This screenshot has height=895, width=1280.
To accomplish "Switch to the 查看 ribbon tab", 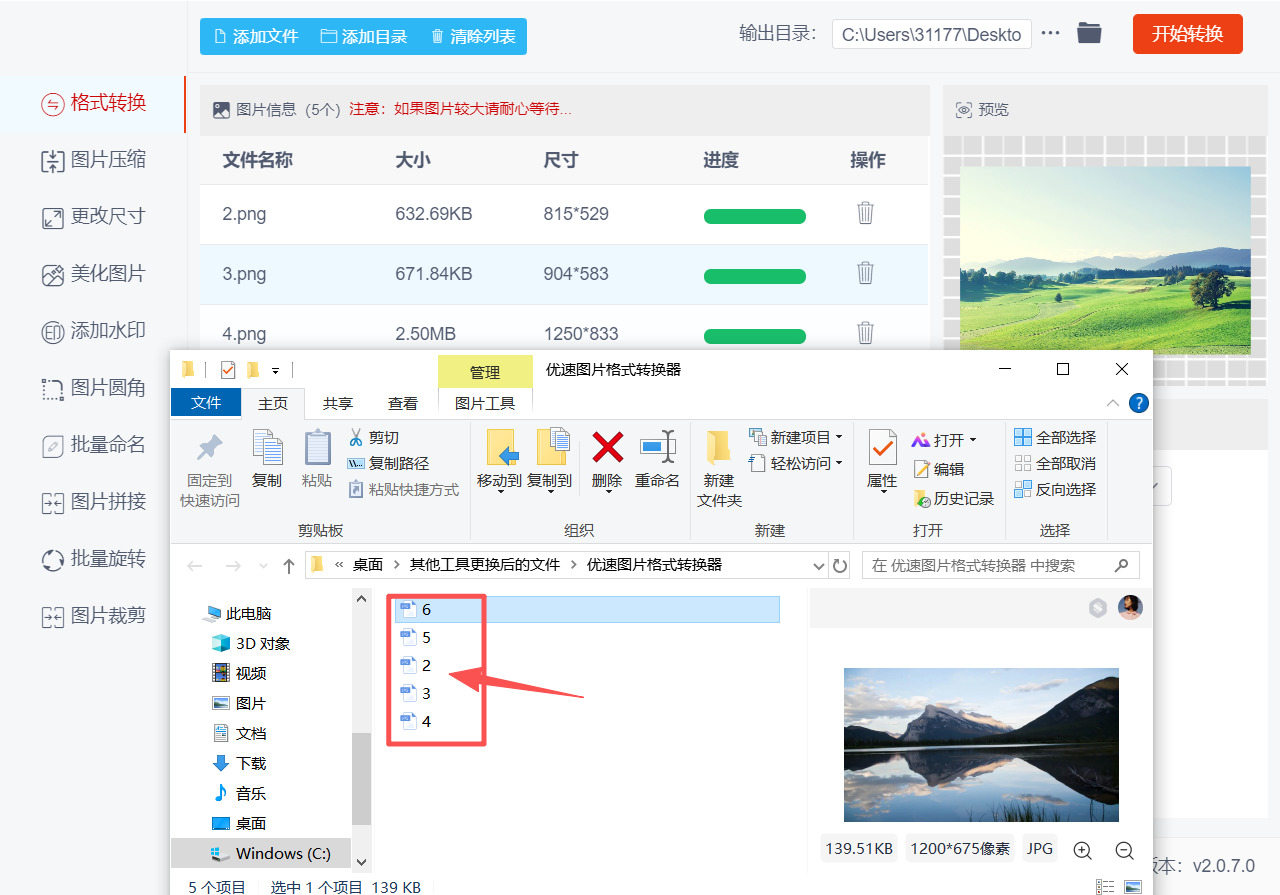I will tap(403, 403).
